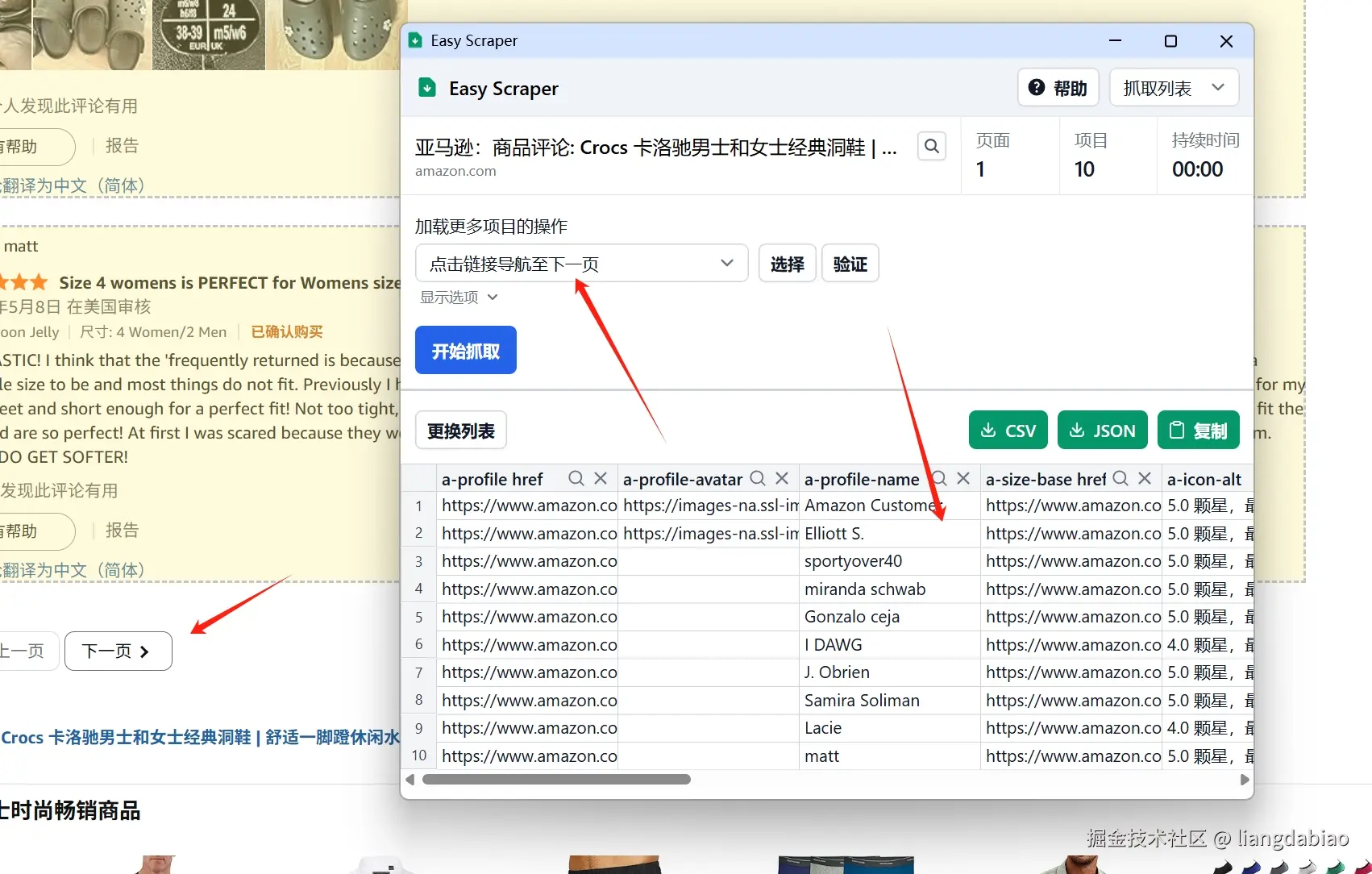
Task: Open the 点击链接导航至下一页 dropdown
Action: [x=580, y=263]
